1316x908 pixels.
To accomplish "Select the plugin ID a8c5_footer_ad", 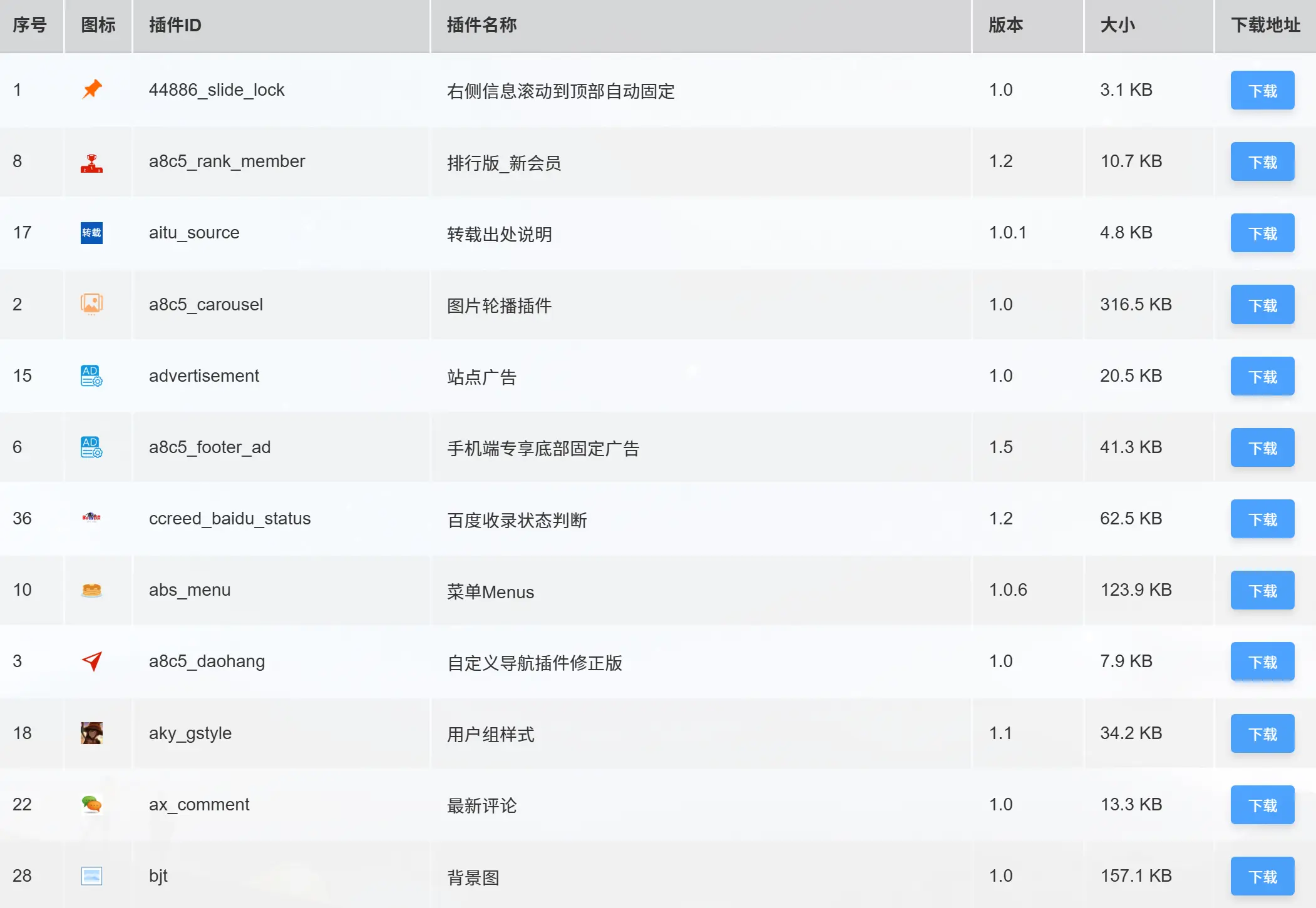I will tap(210, 447).
